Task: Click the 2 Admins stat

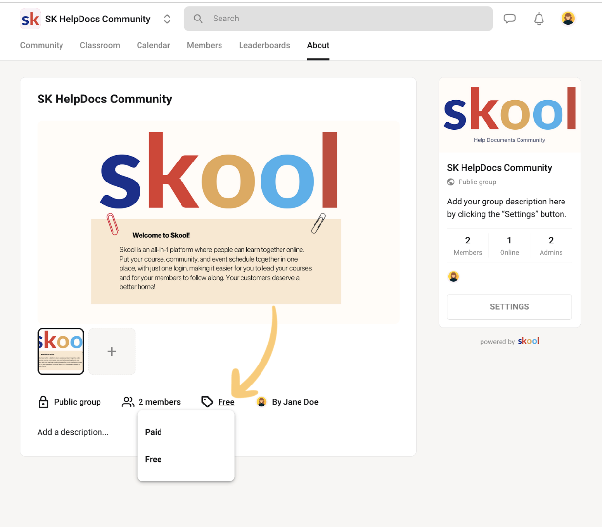Action: tap(551, 246)
